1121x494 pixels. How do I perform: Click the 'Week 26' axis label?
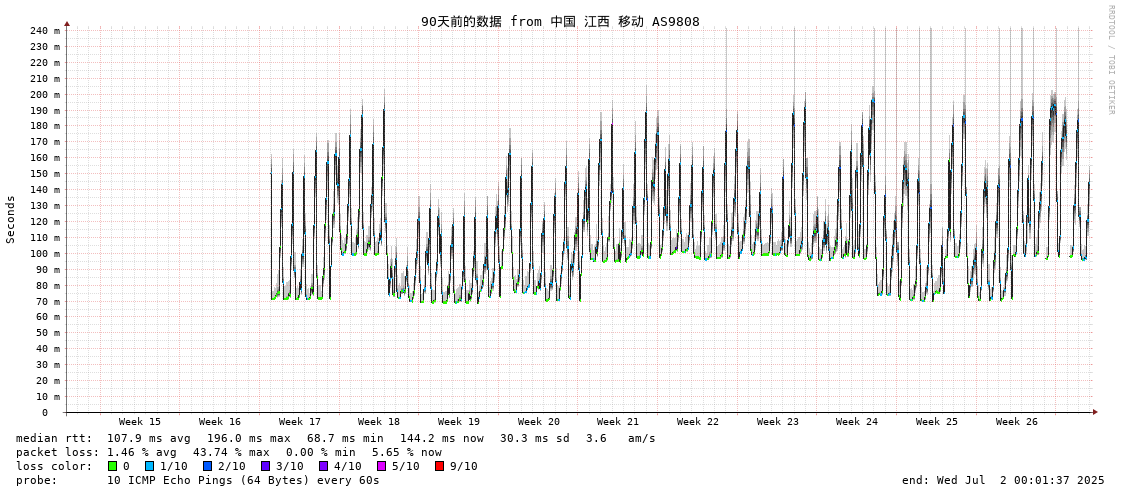(x=1017, y=422)
